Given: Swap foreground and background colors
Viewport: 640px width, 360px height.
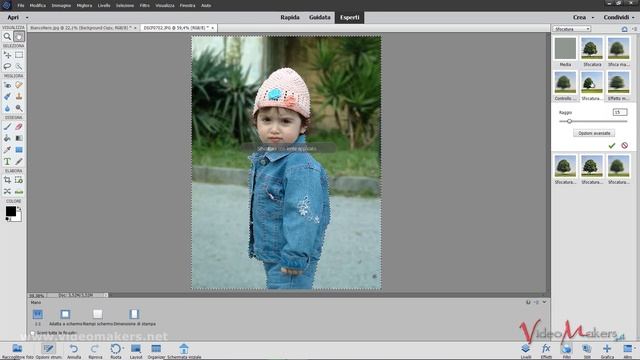Looking at the screenshot, I should click(19, 209).
